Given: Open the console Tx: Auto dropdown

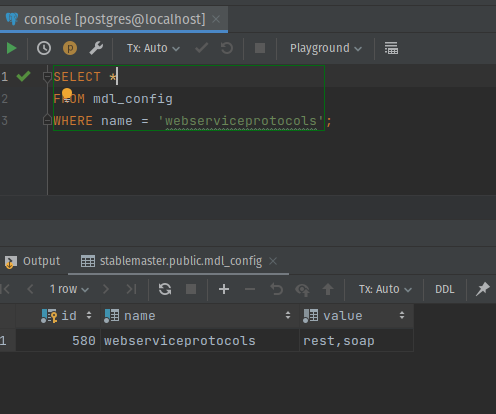Looking at the screenshot, I should (x=153, y=48).
